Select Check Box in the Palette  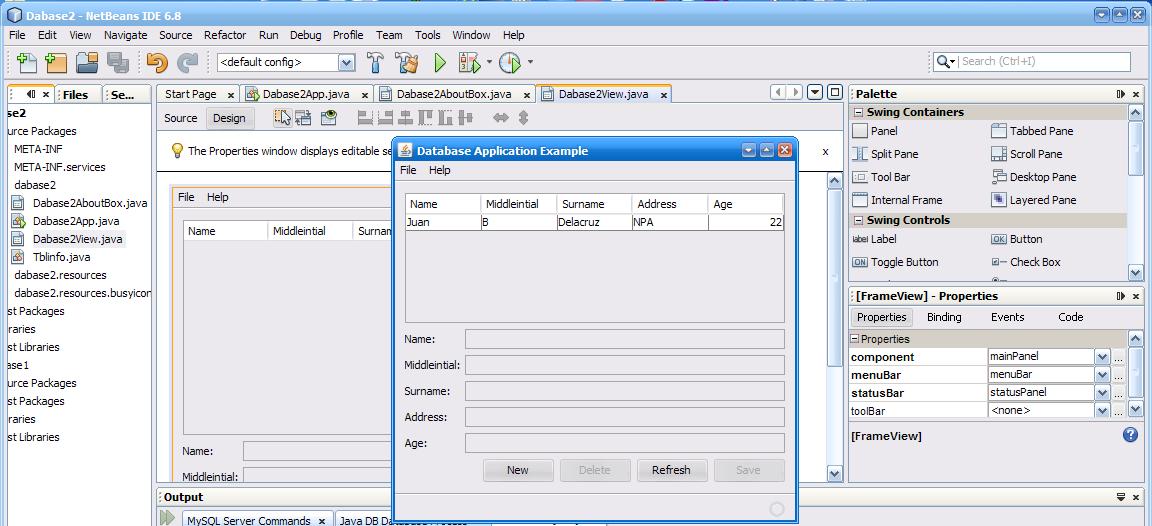click(1026, 262)
